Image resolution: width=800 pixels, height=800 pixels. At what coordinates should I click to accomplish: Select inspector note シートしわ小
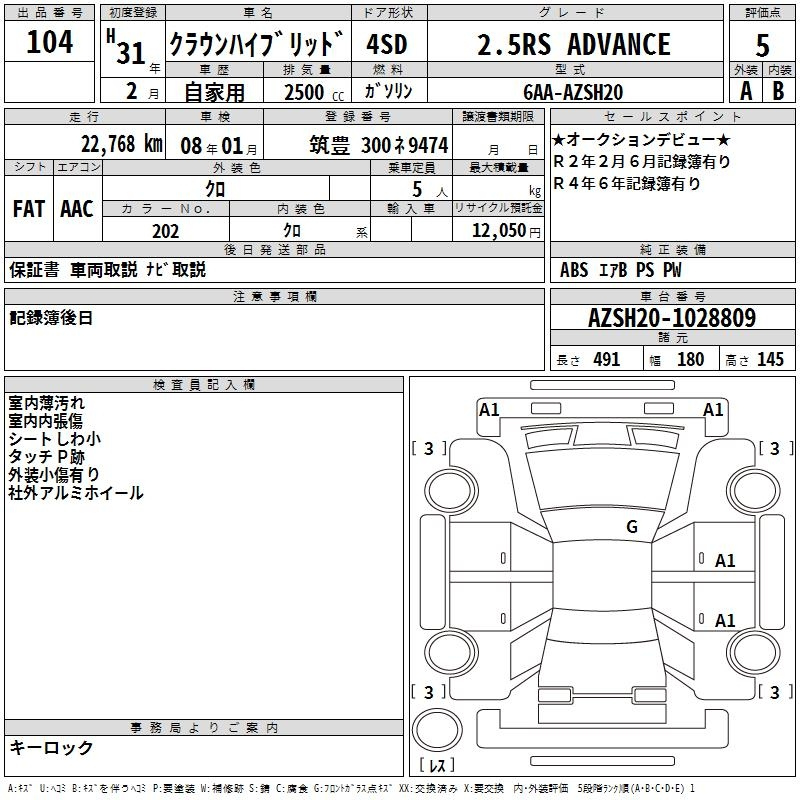click(x=55, y=438)
